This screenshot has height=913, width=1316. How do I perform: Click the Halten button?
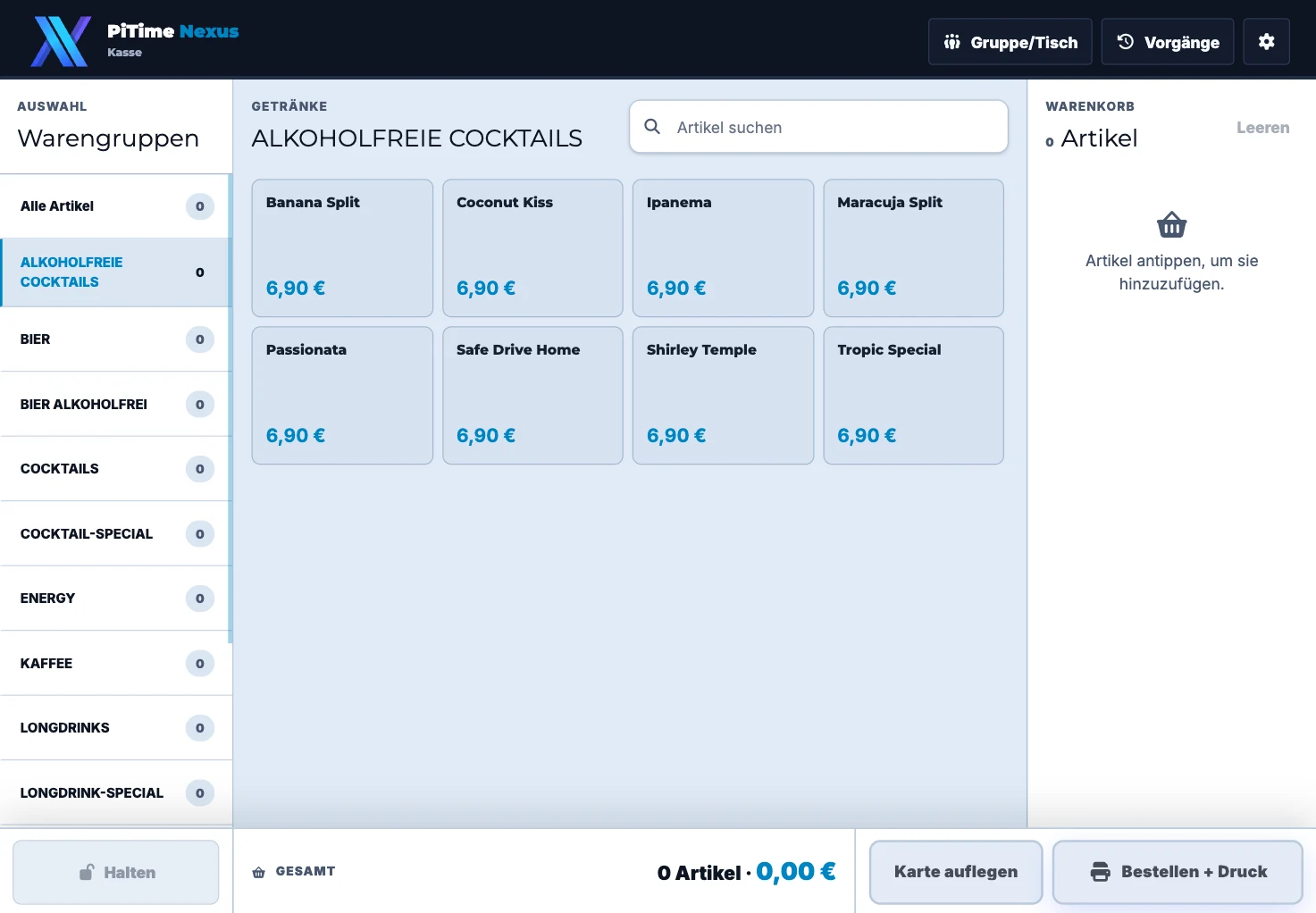pos(116,873)
